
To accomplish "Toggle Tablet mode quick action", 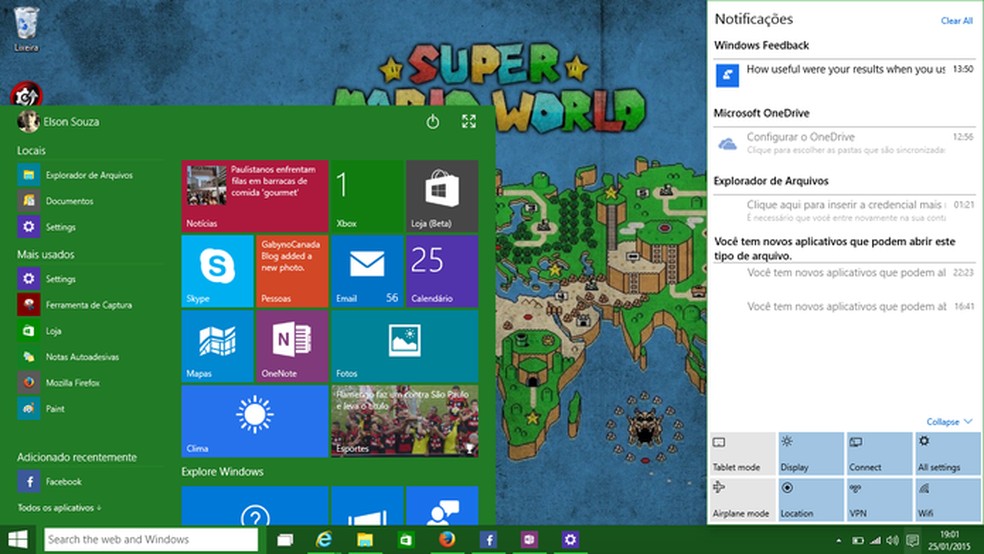I will tap(742, 453).
